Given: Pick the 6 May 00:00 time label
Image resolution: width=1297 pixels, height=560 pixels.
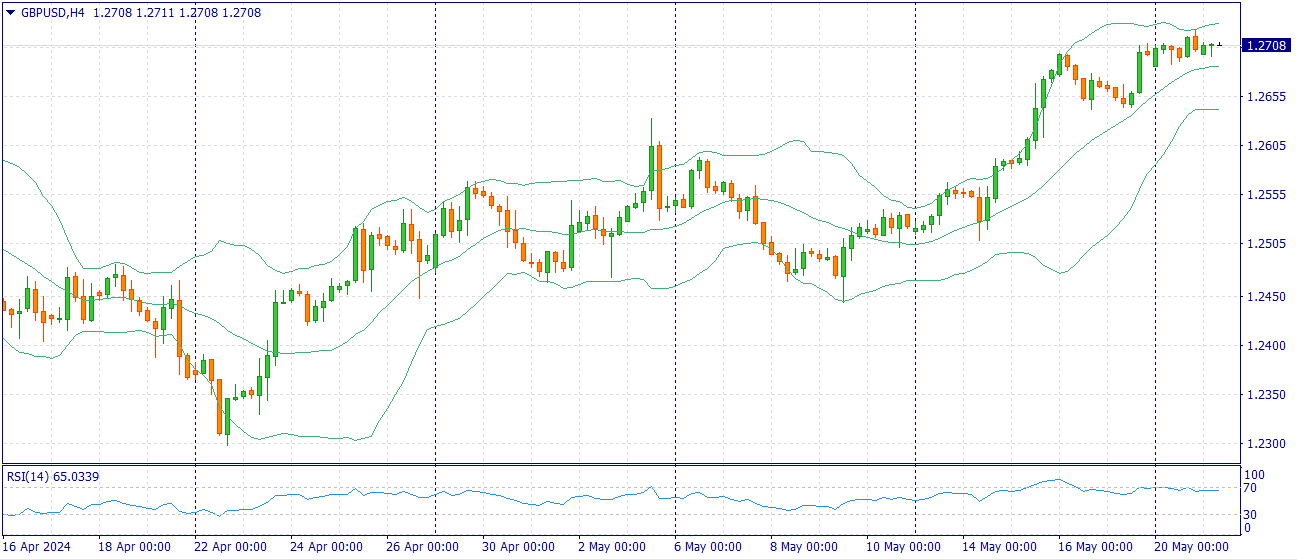Looking at the screenshot, I should click(x=707, y=547).
